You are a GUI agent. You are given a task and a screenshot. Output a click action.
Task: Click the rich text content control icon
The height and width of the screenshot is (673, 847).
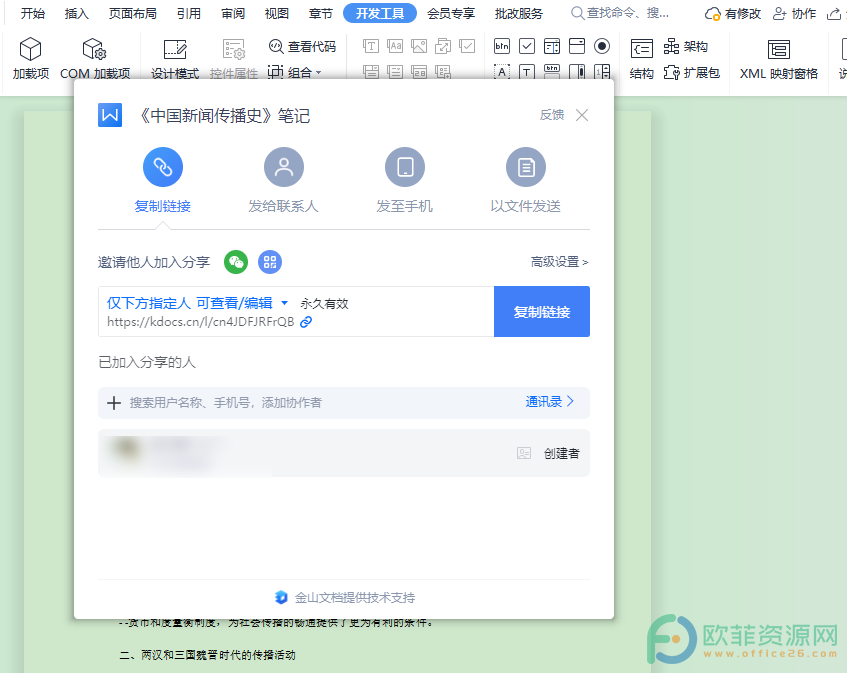tap(371, 46)
